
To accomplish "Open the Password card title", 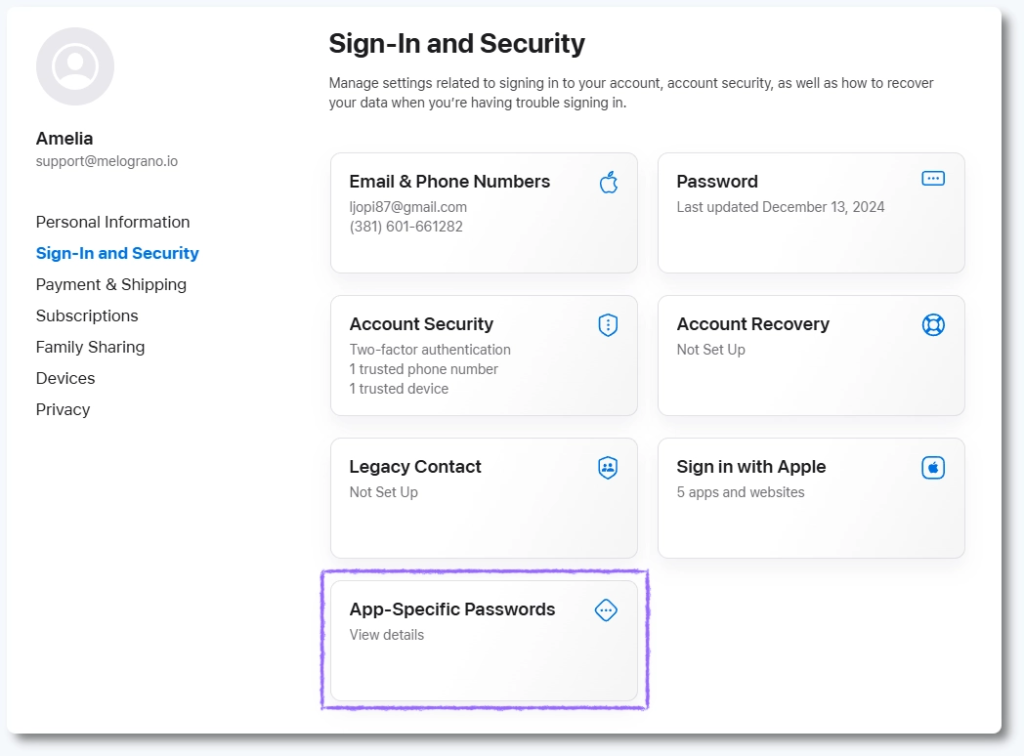I will pos(717,182).
